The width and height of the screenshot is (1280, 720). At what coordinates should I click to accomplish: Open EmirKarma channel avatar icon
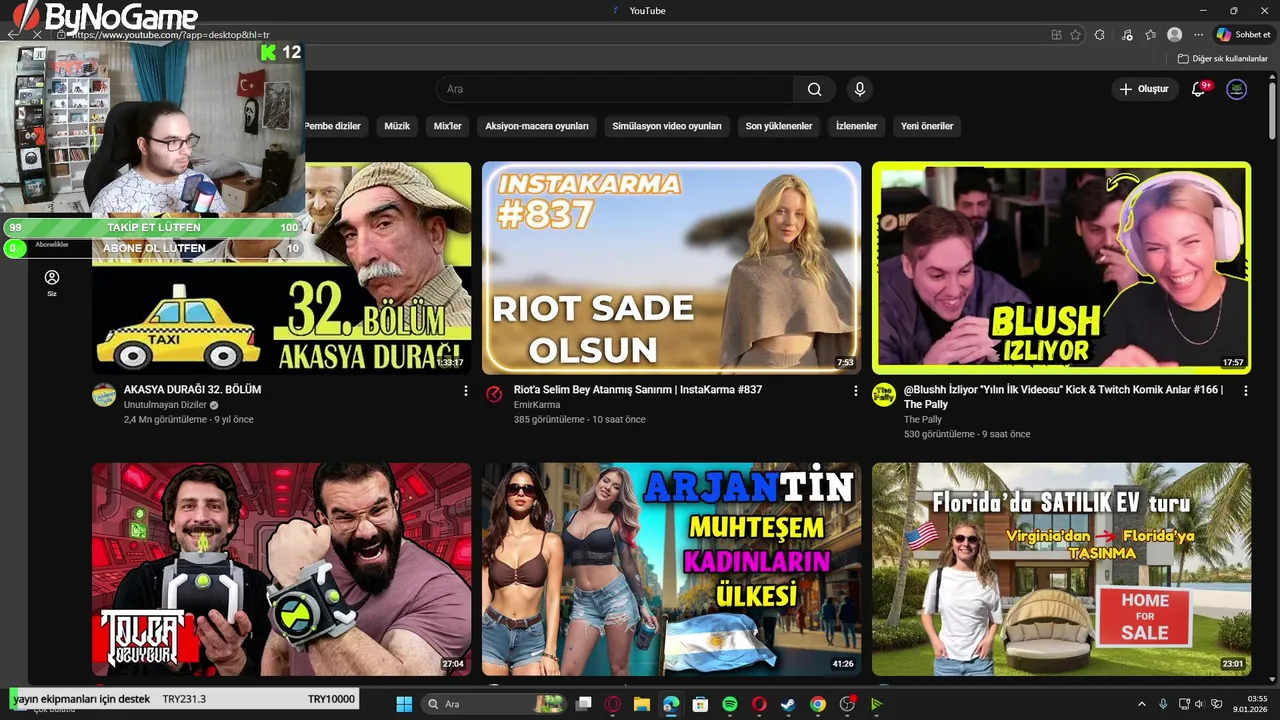click(x=494, y=395)
